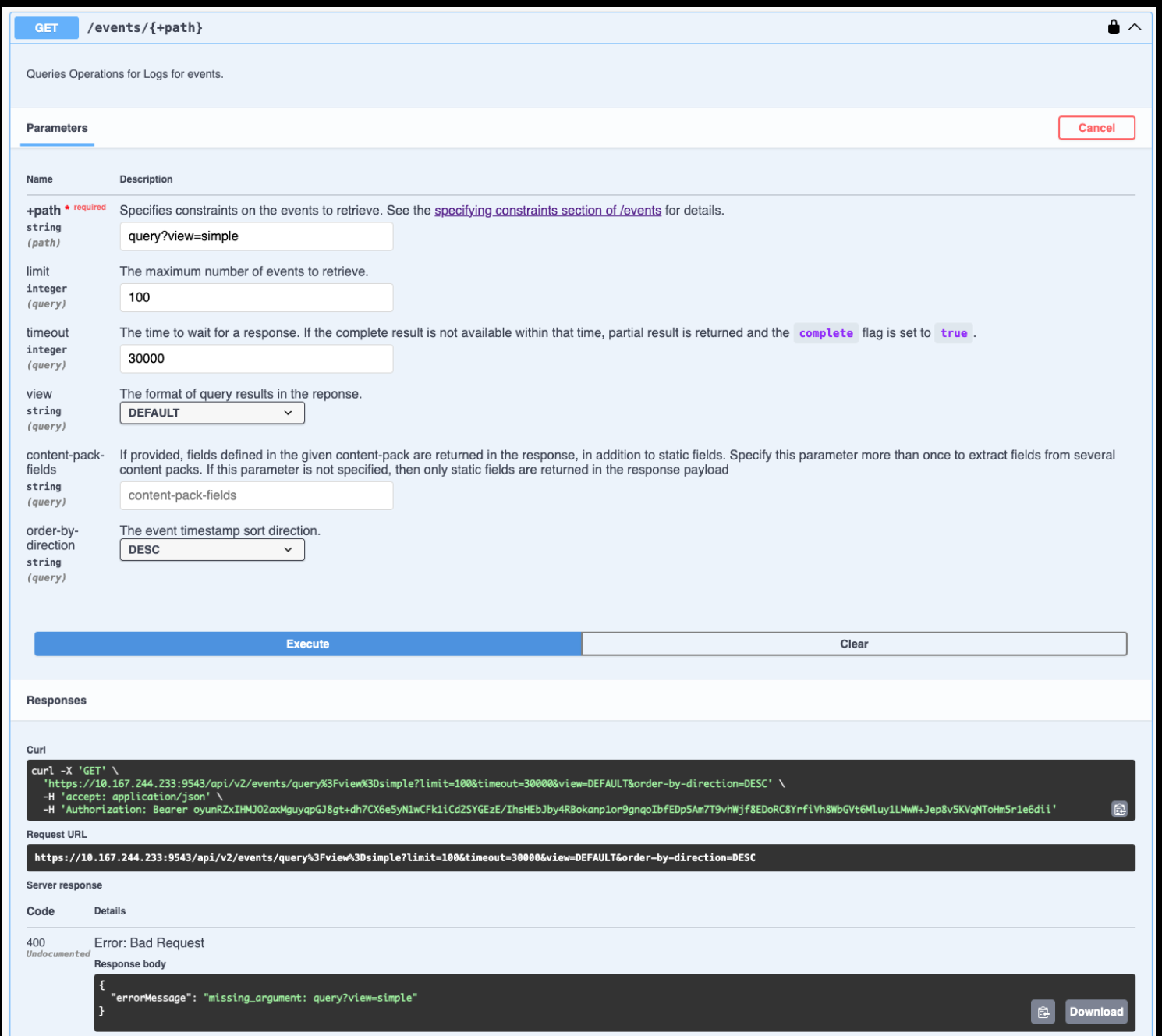The height and width of the screenshot is (1036, 1162).
Task: Click the Request URL code box
Action: point(580,857)
